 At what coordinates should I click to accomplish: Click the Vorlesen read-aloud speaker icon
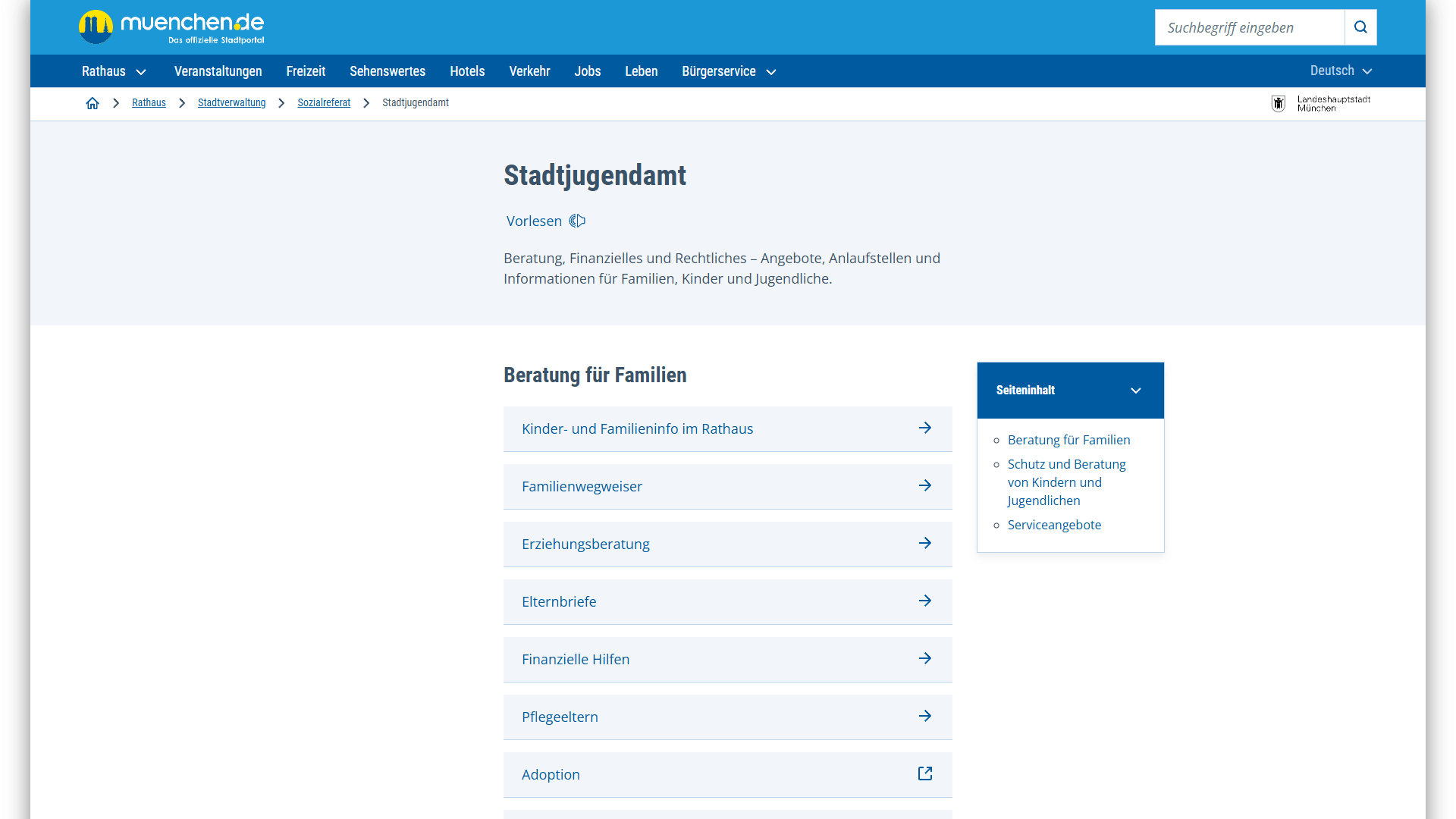pyautogui.click(x=577, y=221)
